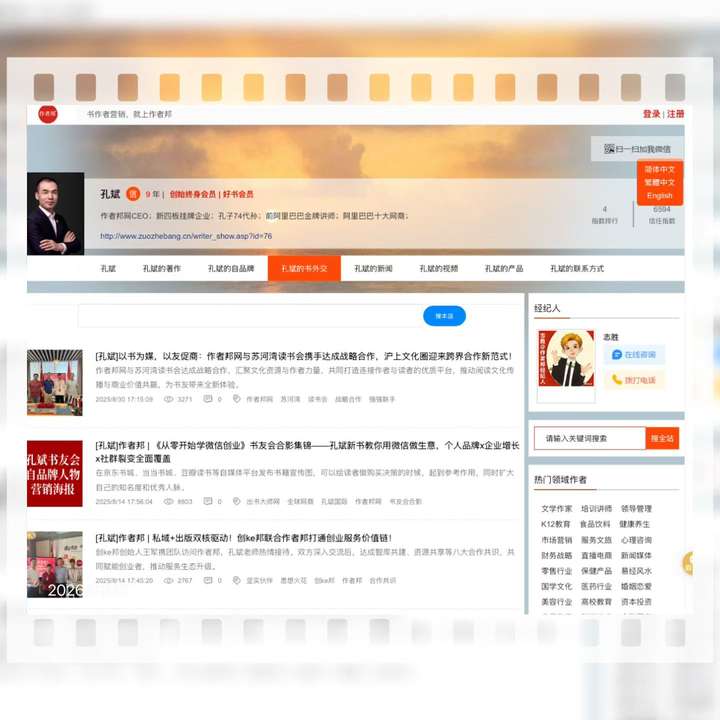This screenshot has height=720, width=720.
Task: Select the 新闻媒体 category
Action: 636,556
